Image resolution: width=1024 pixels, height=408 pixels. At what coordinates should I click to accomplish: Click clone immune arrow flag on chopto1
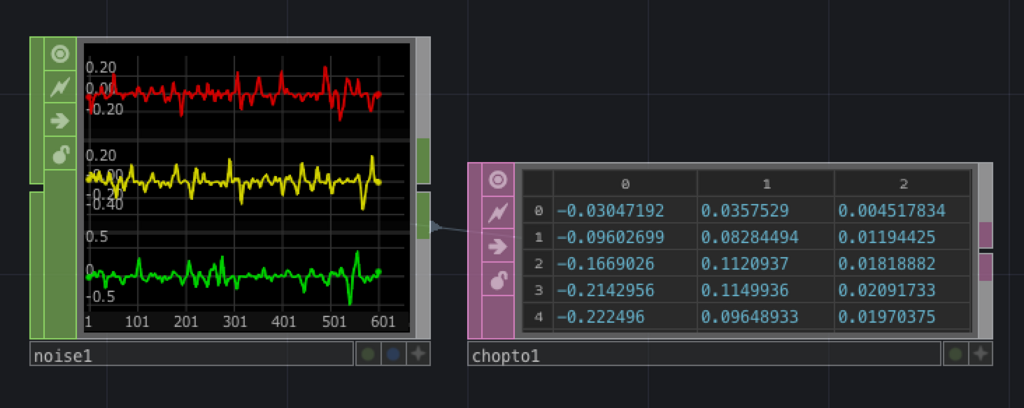coord(498,246)
